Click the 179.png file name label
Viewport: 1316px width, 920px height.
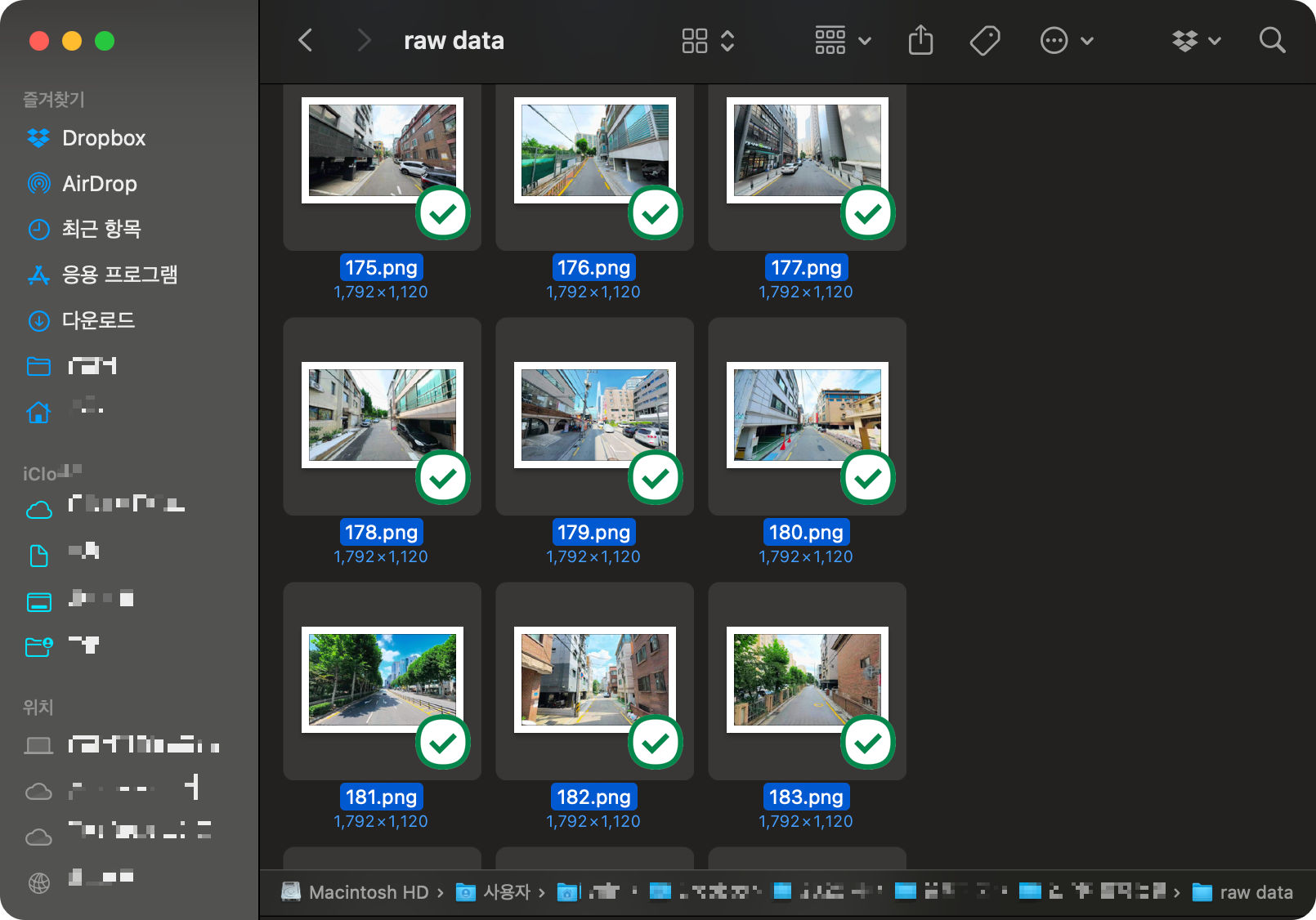tap(593, 532)
